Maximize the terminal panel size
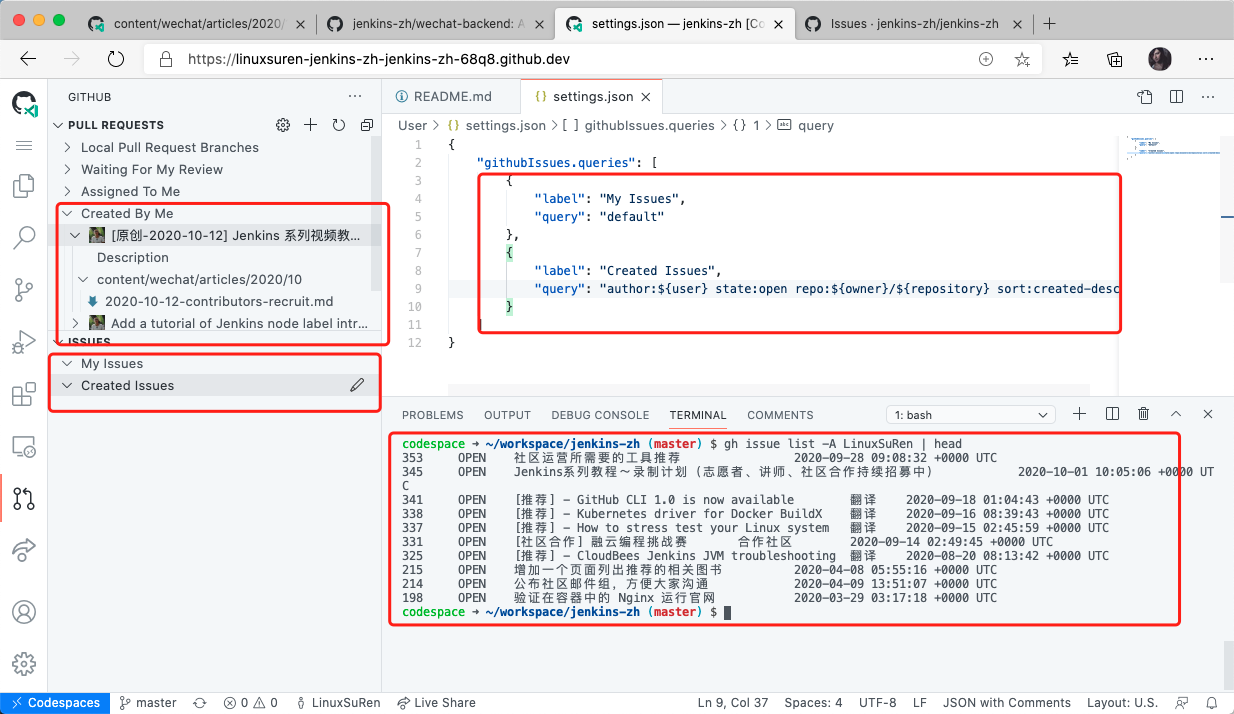 1176,414
